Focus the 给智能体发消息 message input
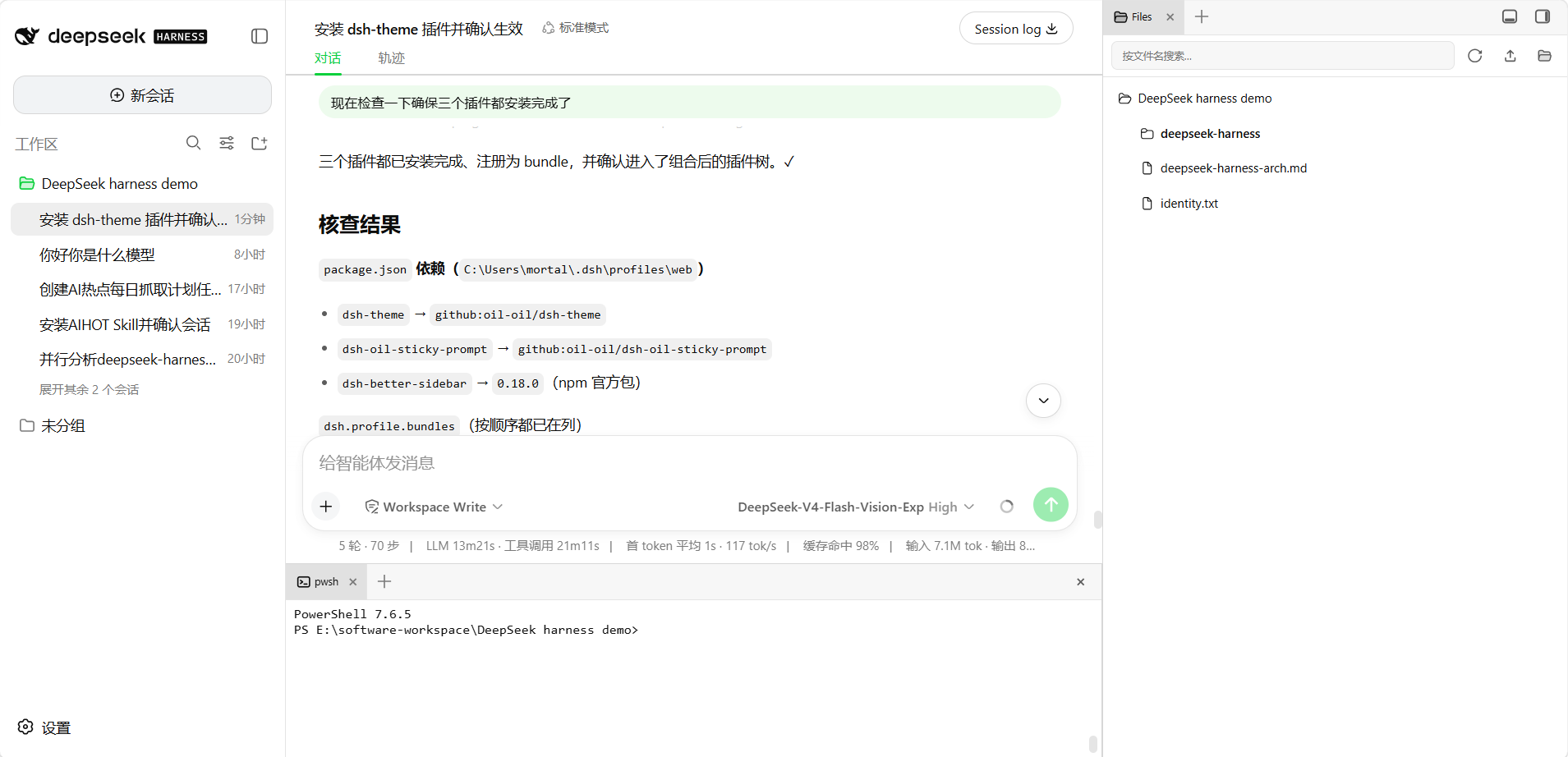The image size is (1568, 757). tap(688, 463)
